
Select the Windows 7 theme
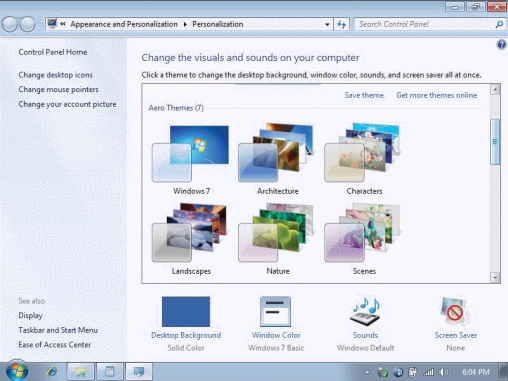pos(191,159)
